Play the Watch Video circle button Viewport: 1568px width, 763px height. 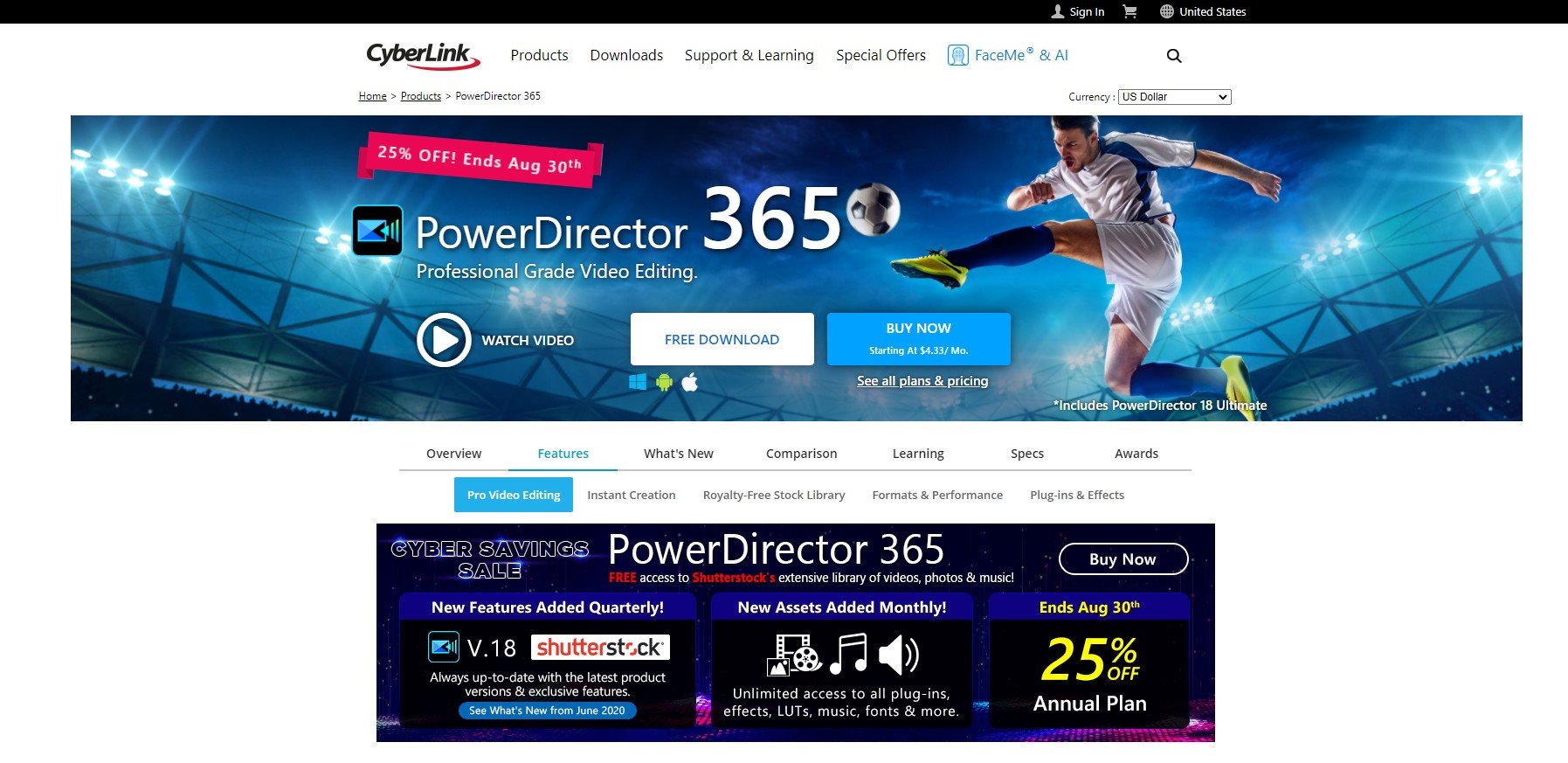(445, 340)
